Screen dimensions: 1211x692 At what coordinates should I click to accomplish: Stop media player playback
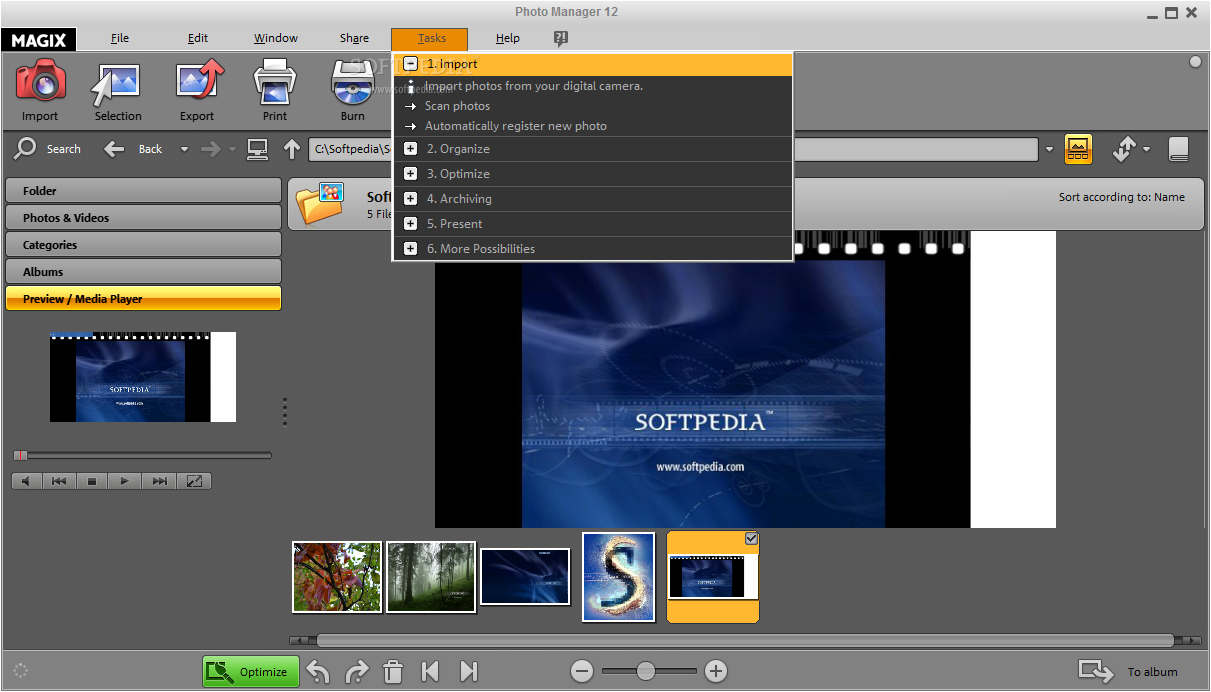(x=92, y=481)
